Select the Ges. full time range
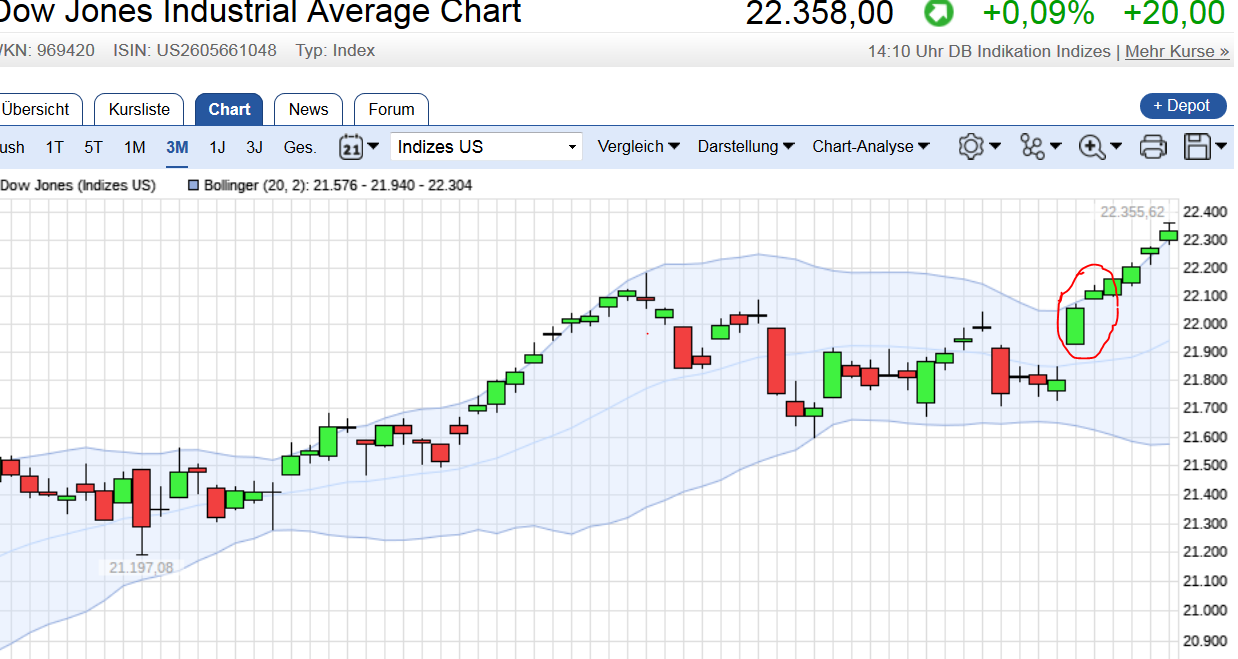Viewport: 1238px width, 659px height. [300, 147]
